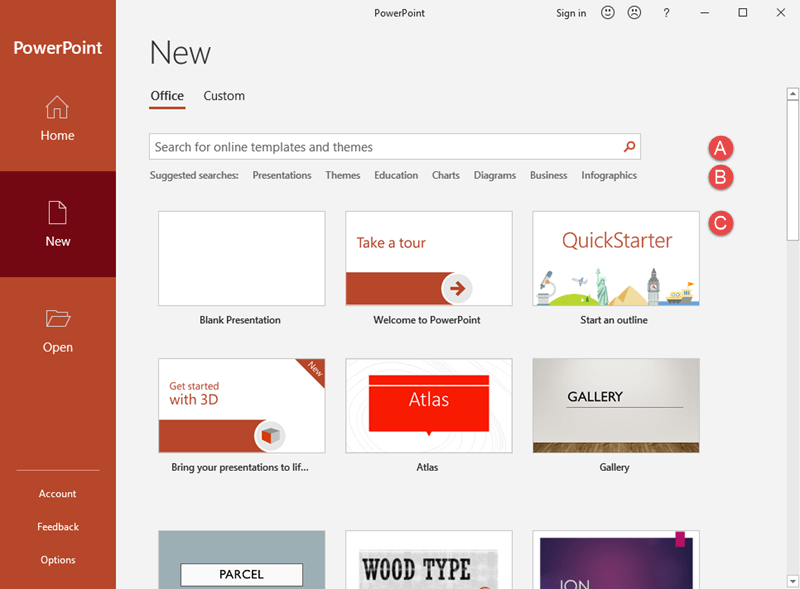This screenshot has width=800, height=589.
Task: Search suggested term Charts
Action: tap(446, 175)
